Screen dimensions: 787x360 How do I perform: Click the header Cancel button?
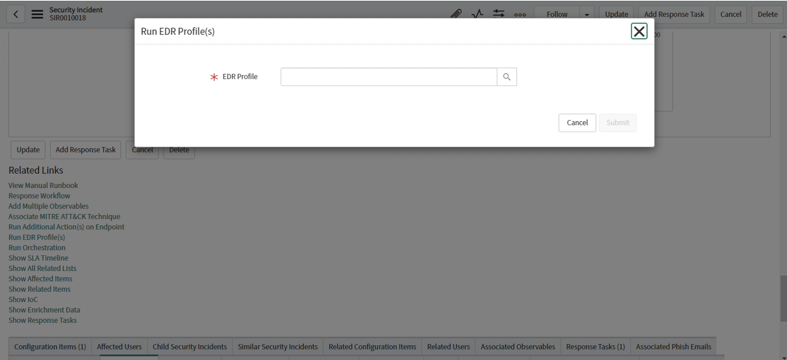click(x=731, y=14)
